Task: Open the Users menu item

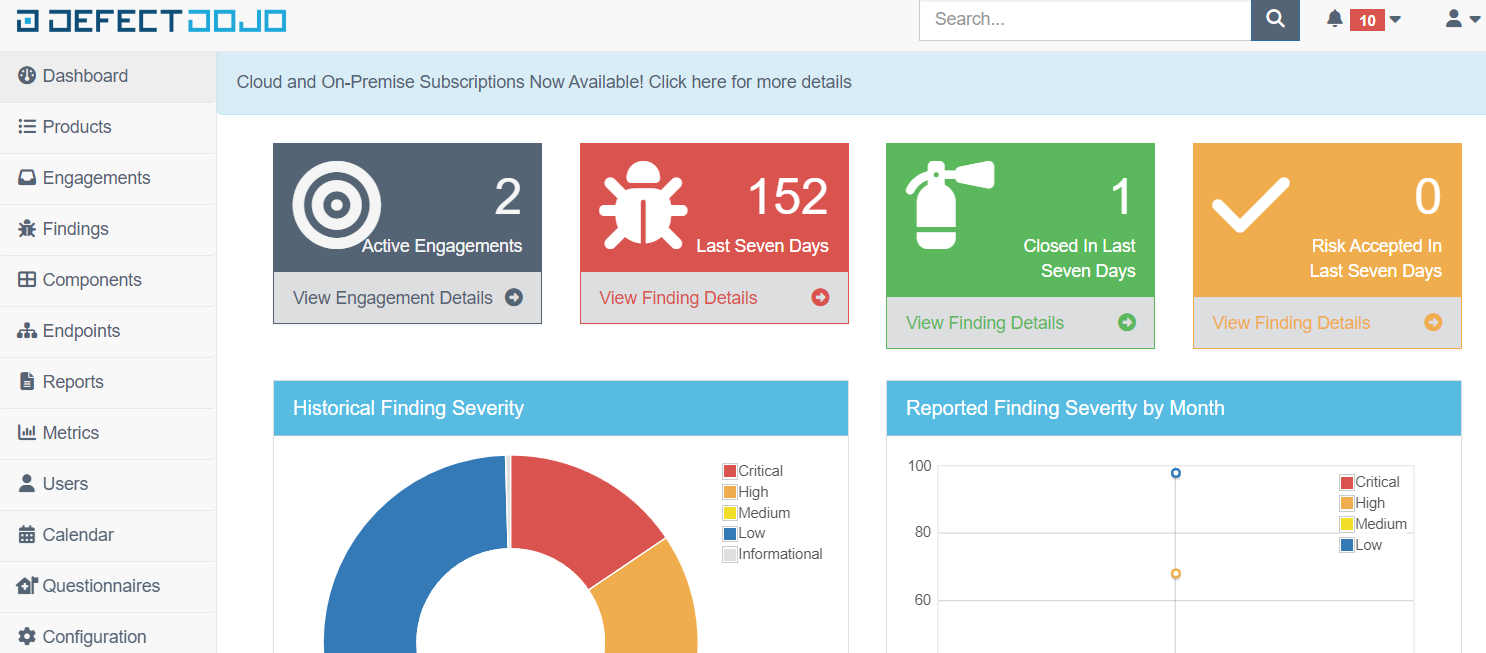Action: point(108,484)
